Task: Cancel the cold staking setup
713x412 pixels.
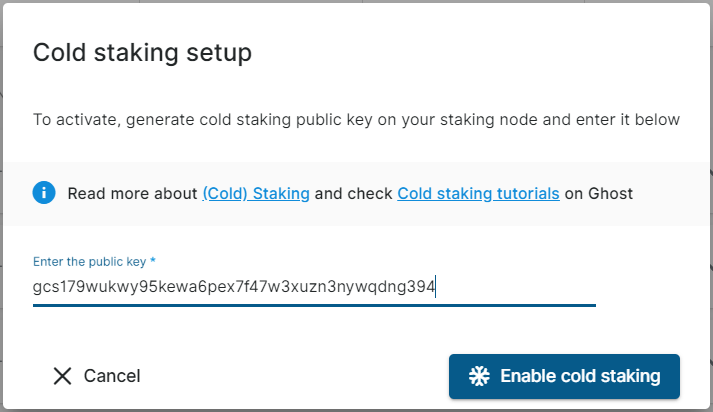Action: (x=97, y=376)
